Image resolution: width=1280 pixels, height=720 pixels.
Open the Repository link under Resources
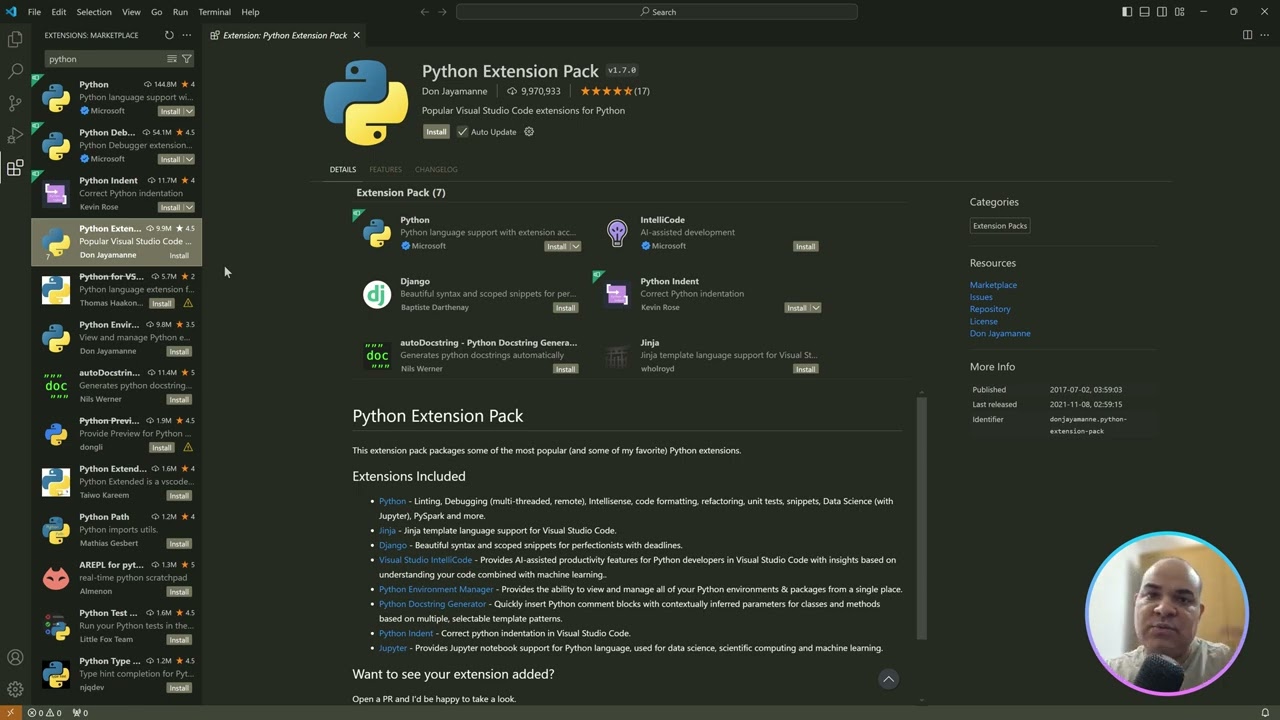tap(989, 309)
